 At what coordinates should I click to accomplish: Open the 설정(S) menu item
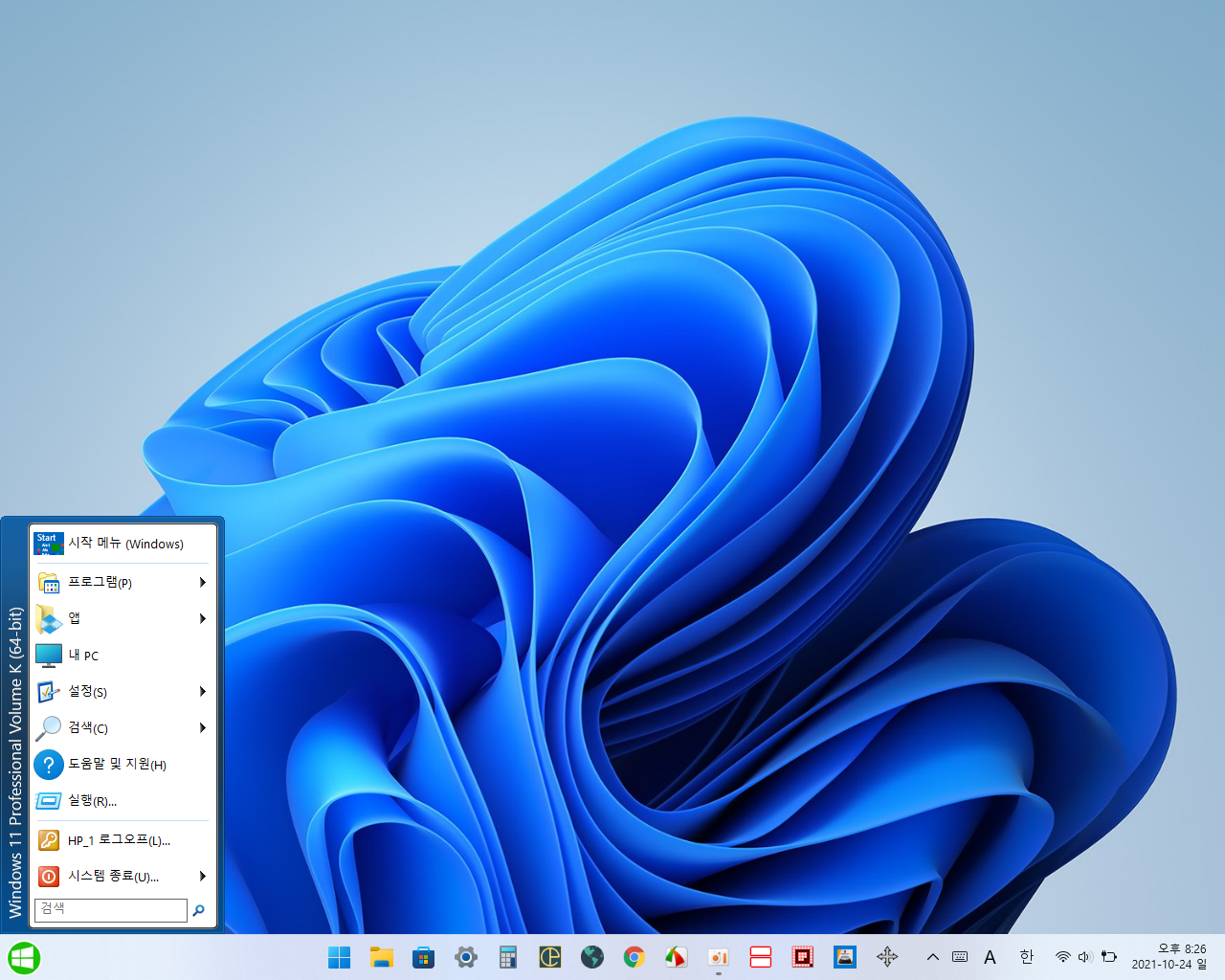pos(122,691)
